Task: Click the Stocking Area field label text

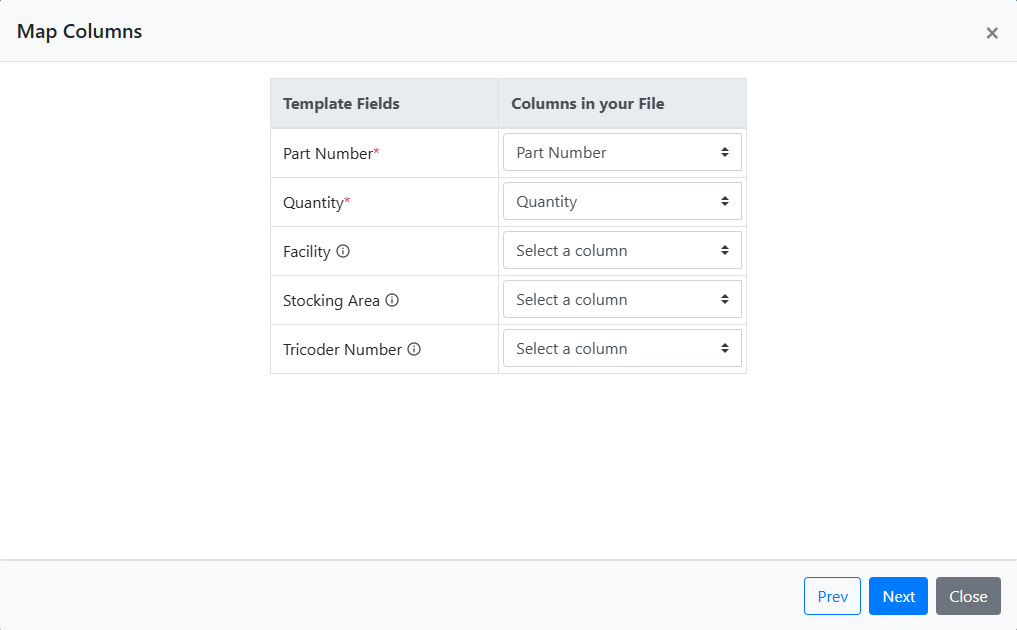Action: tap(331, 301)
